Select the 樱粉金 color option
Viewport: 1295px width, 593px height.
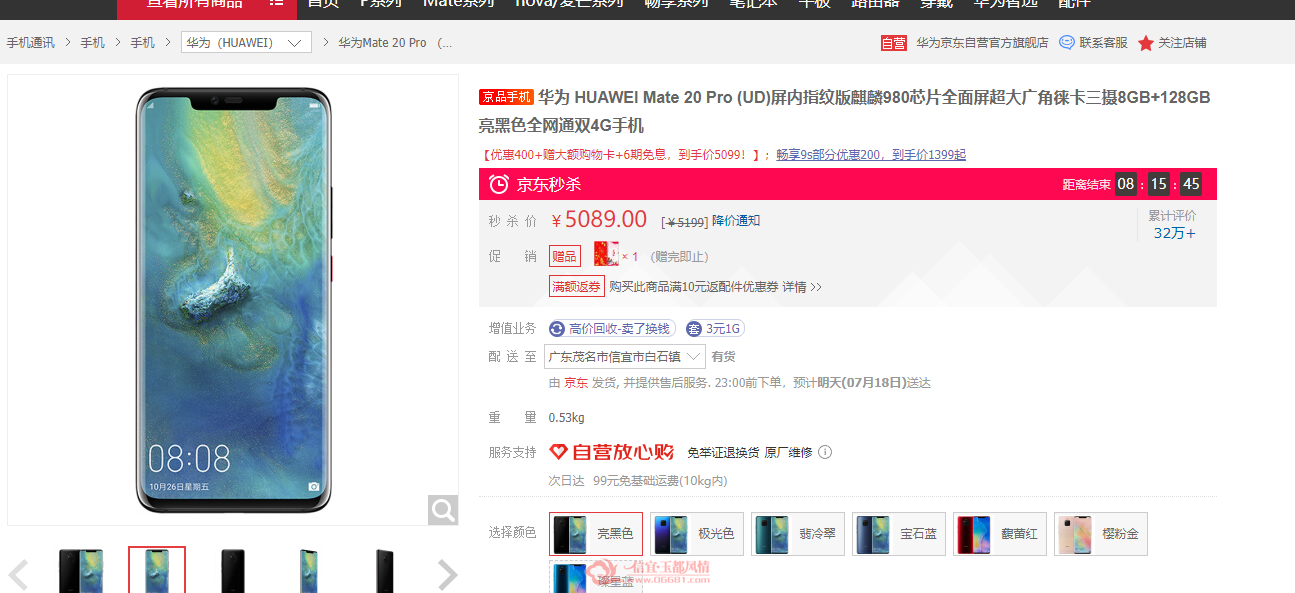(x=1101, y=534)
